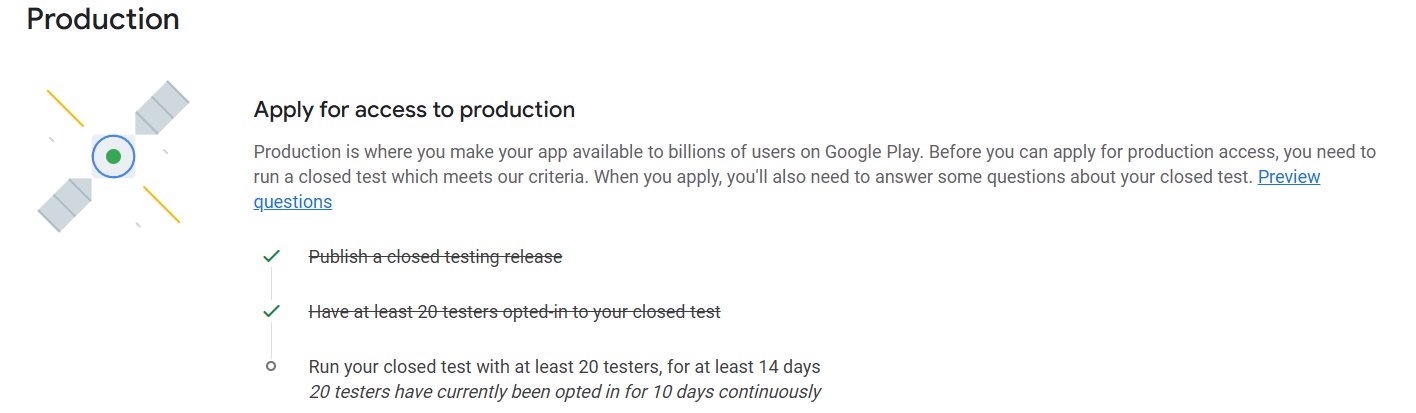Click the "Production" page heading

point(103,19)
